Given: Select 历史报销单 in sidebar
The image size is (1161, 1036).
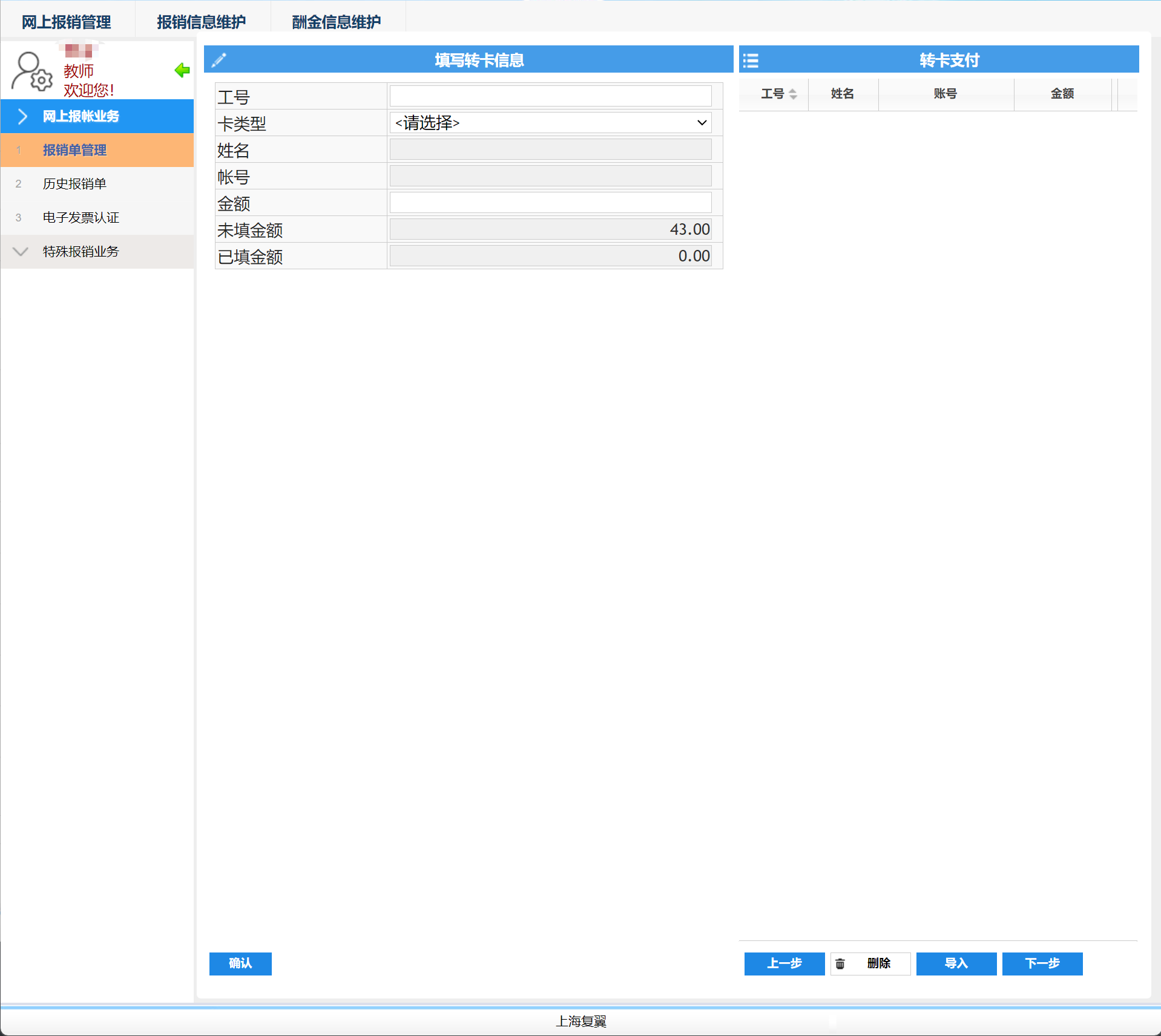Looking at the screenshot, I should click(x=74, y=183).
